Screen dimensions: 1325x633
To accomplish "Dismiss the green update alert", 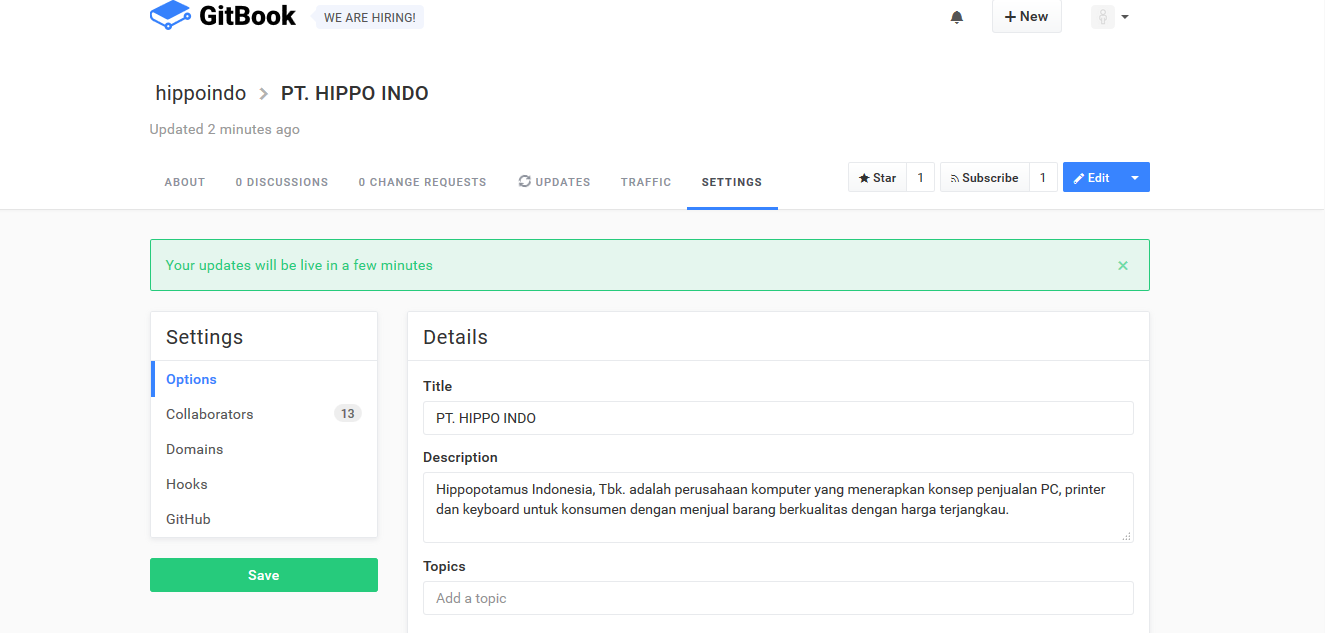I will tap(1123, 266).
